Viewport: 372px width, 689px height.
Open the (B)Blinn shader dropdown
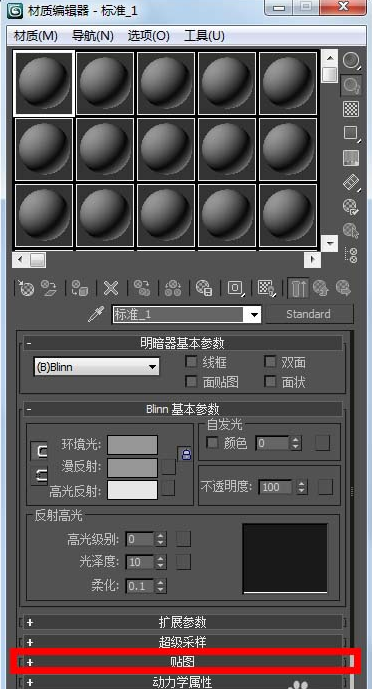97,367
